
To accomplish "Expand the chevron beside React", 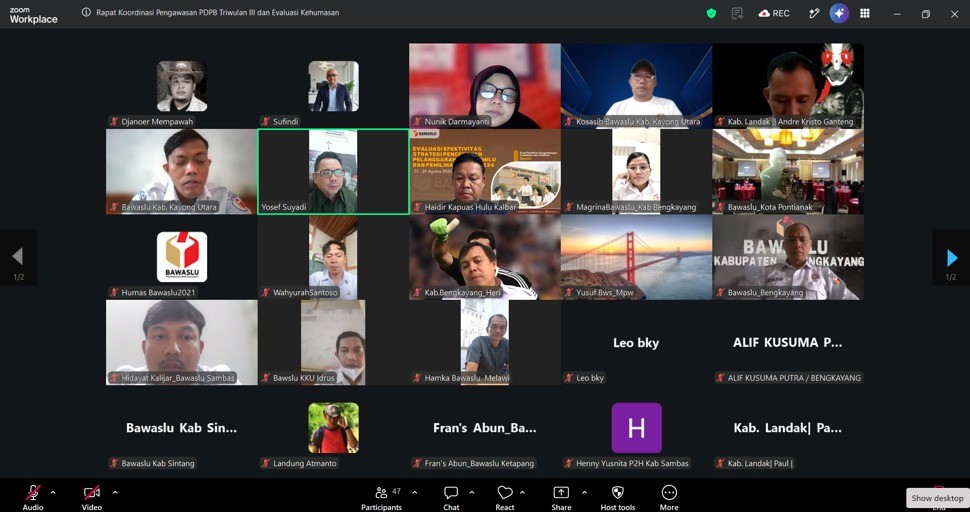I will 522,493.
